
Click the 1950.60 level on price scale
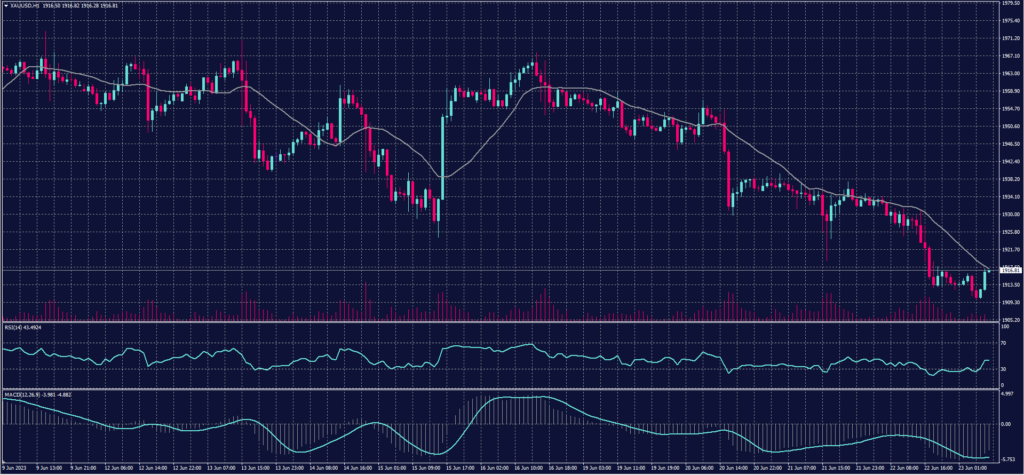tap(1010, 127)
